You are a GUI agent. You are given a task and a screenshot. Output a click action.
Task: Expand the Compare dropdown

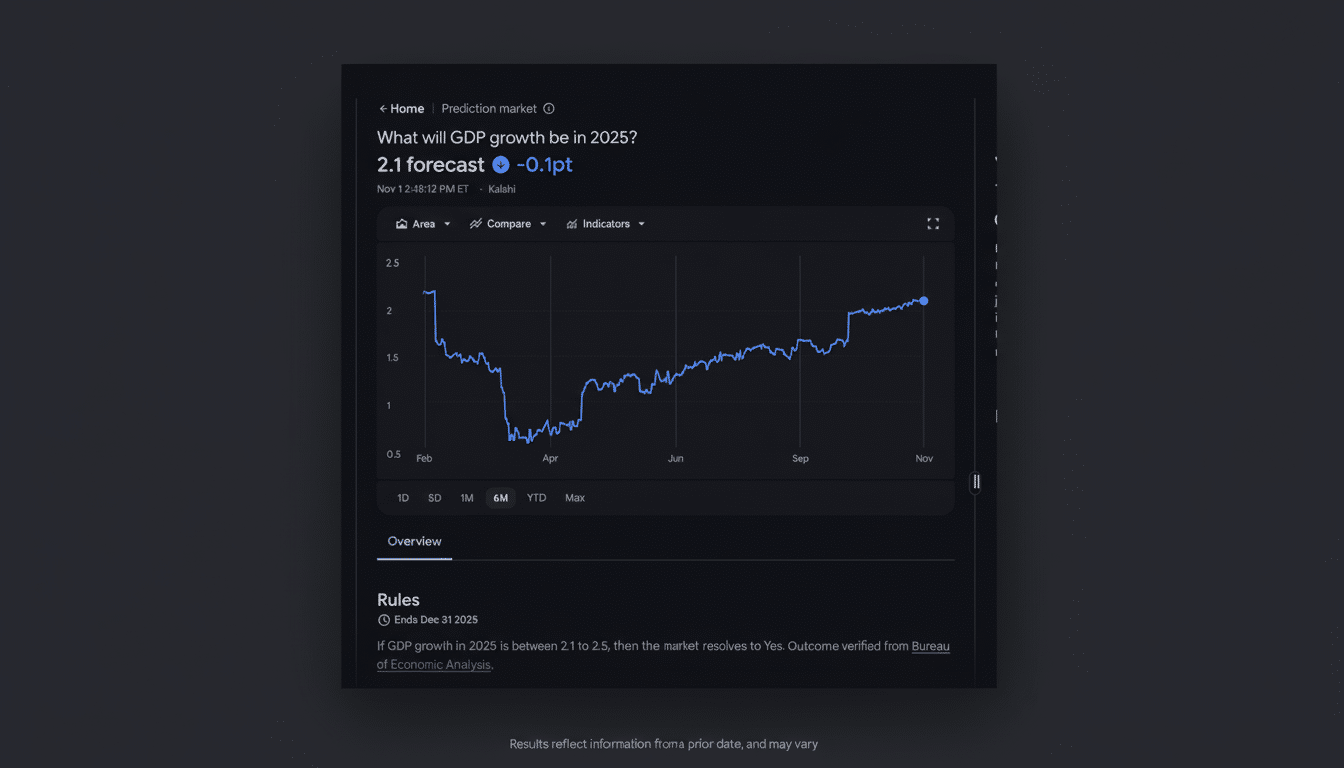click(508, 223)
